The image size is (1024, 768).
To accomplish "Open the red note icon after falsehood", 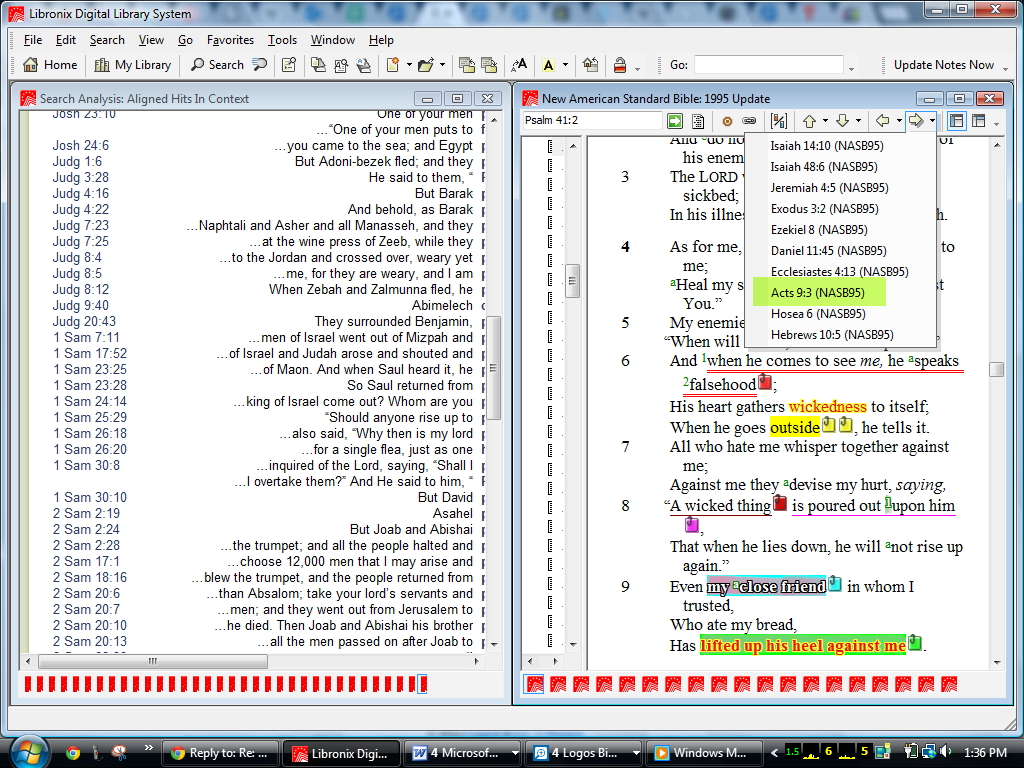I will 765,381.
